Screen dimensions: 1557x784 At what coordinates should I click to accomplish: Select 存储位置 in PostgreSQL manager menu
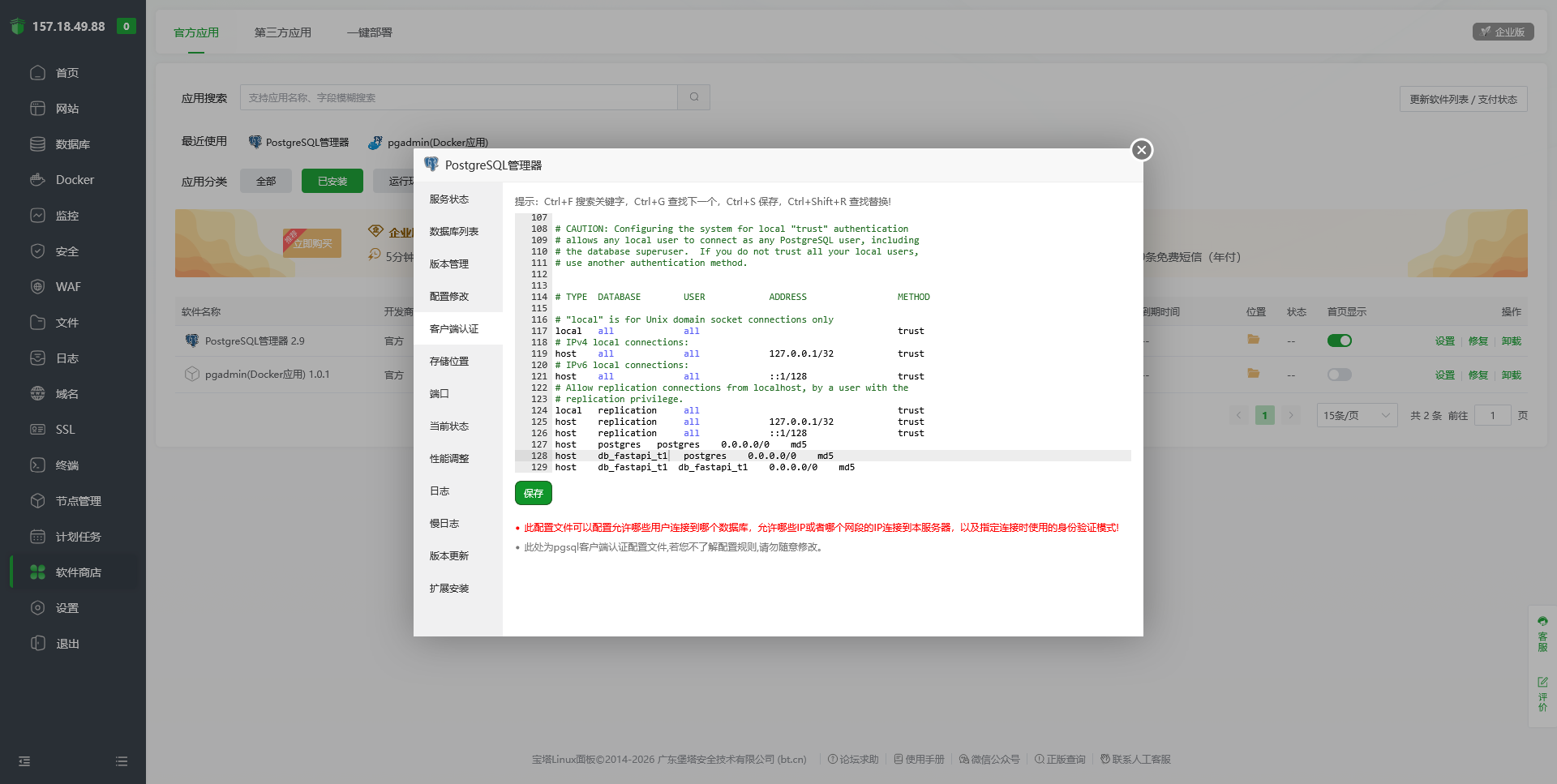coord(458,362)
